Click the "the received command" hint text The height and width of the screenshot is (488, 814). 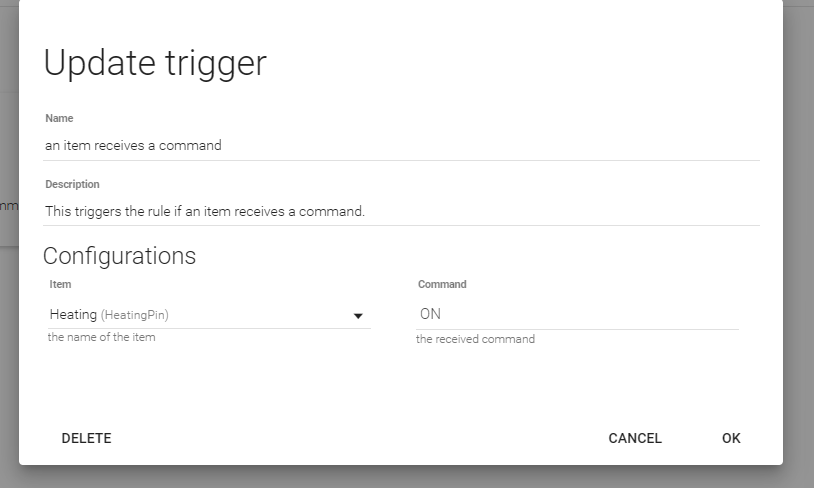tap(475, 339)
